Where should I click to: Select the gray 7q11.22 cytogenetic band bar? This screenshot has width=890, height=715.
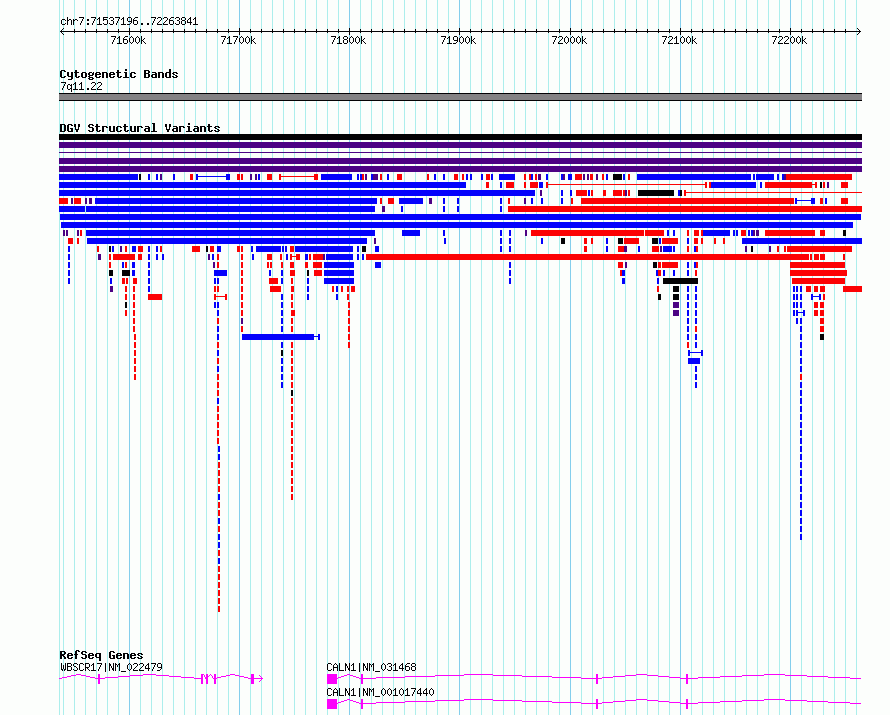click(x=460, y=97)
